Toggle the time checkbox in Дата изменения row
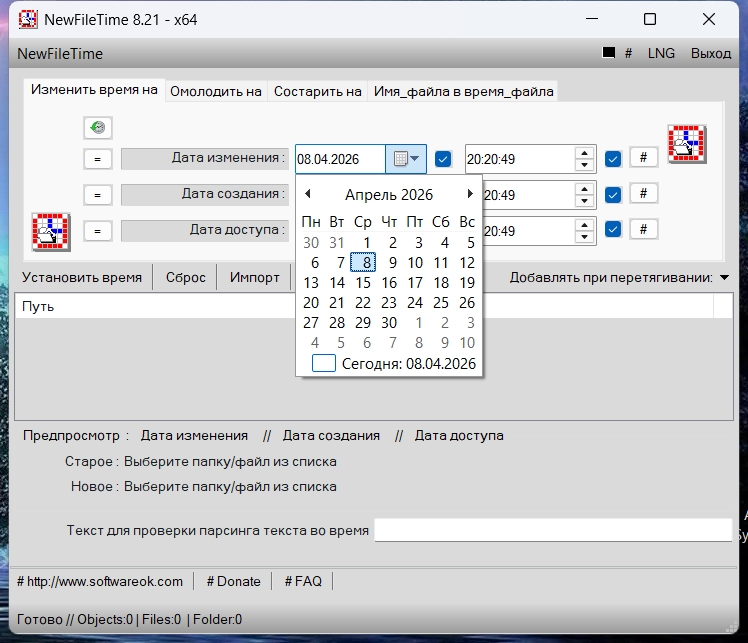 click(x=613, y=159)
